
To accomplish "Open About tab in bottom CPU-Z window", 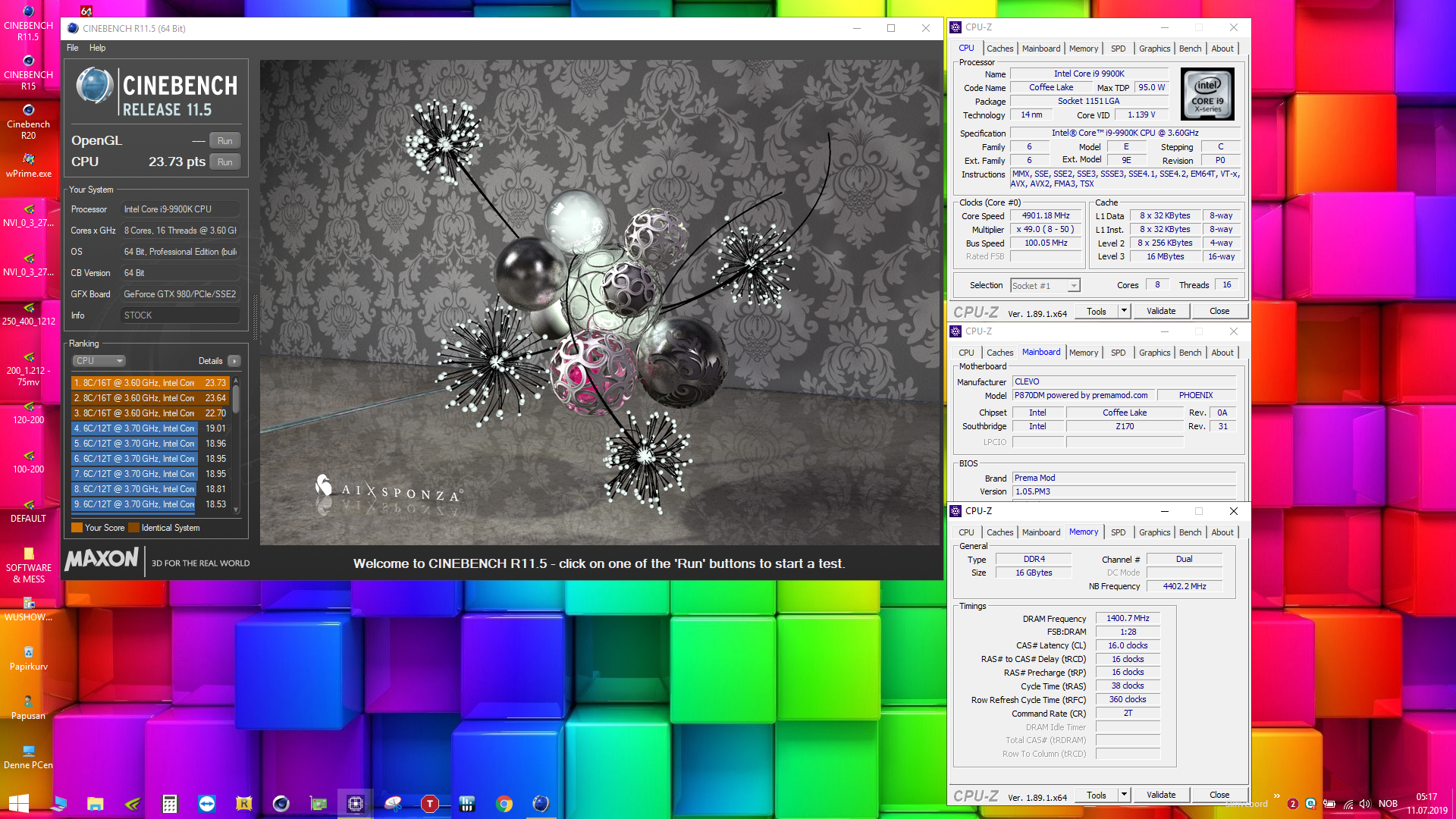I will click(1222, 532).
